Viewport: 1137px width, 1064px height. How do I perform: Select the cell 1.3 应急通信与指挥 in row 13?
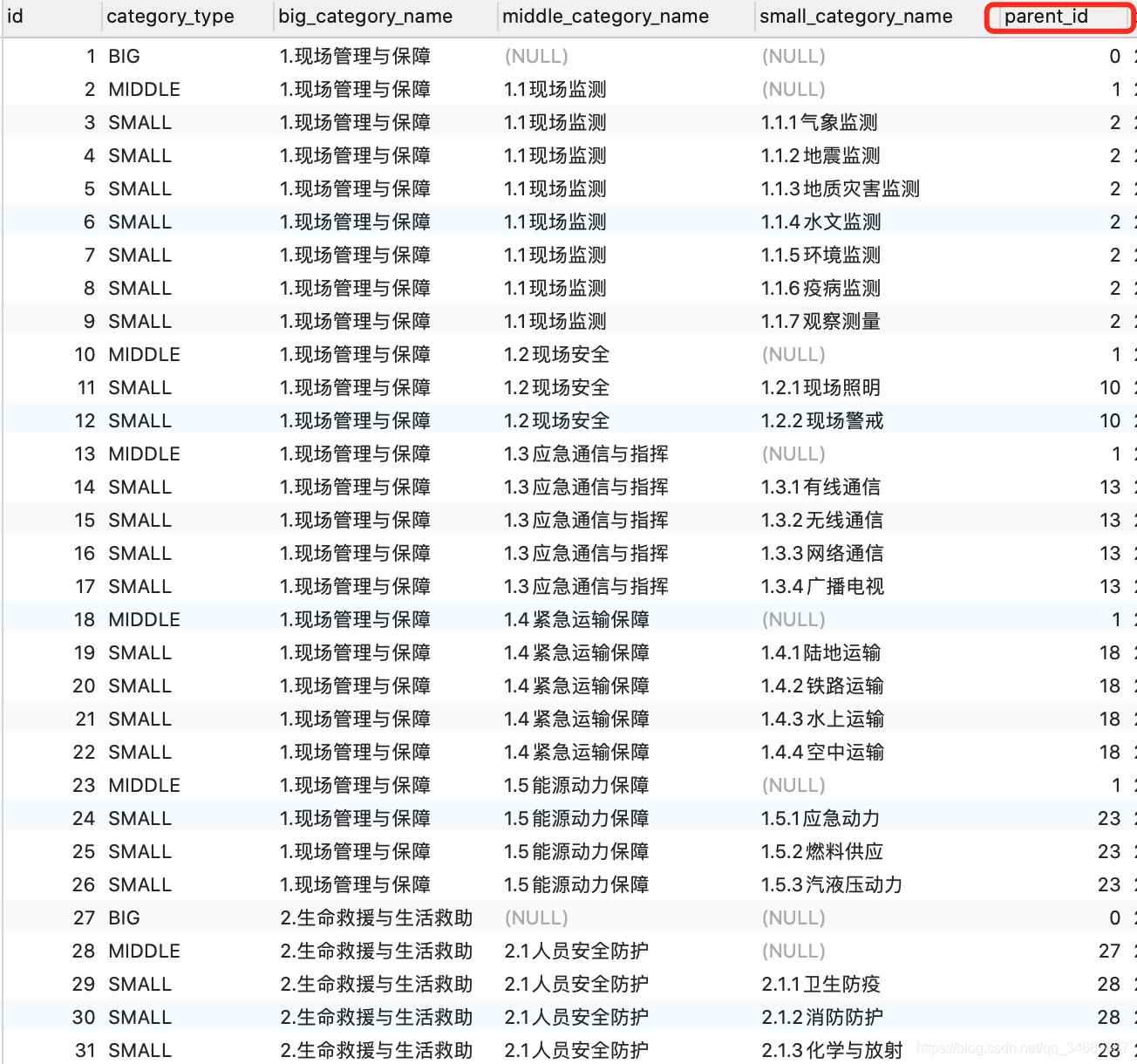(586, 454)
